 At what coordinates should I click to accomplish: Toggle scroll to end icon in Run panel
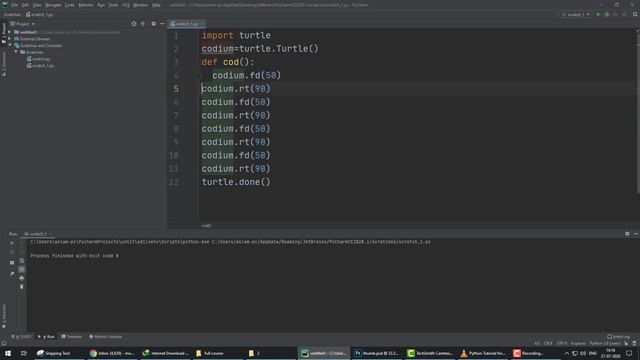pyautogui.click(x=22, y=269)
